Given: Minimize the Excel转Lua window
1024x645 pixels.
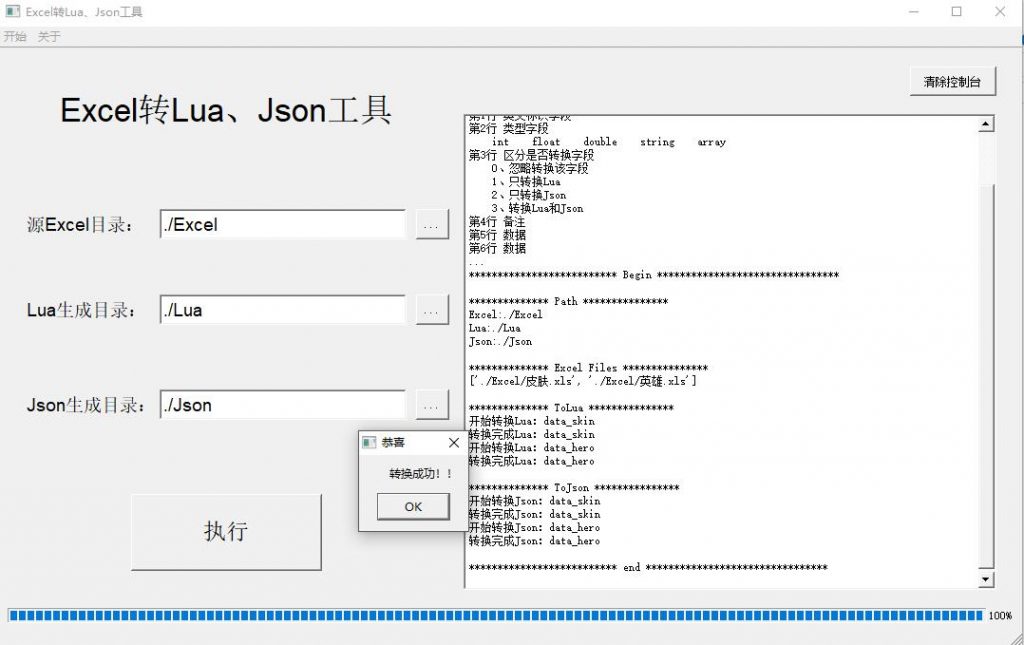Looking at the screenshot, I should (x=914, y=12).
